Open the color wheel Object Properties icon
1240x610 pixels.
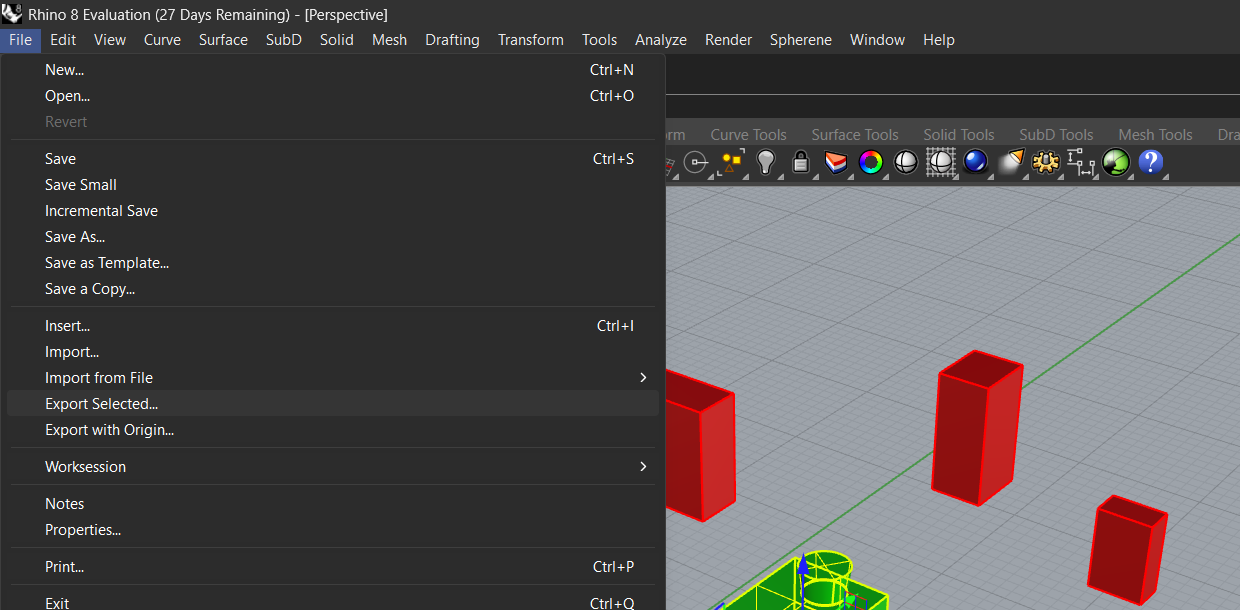[x=870, y=162]
